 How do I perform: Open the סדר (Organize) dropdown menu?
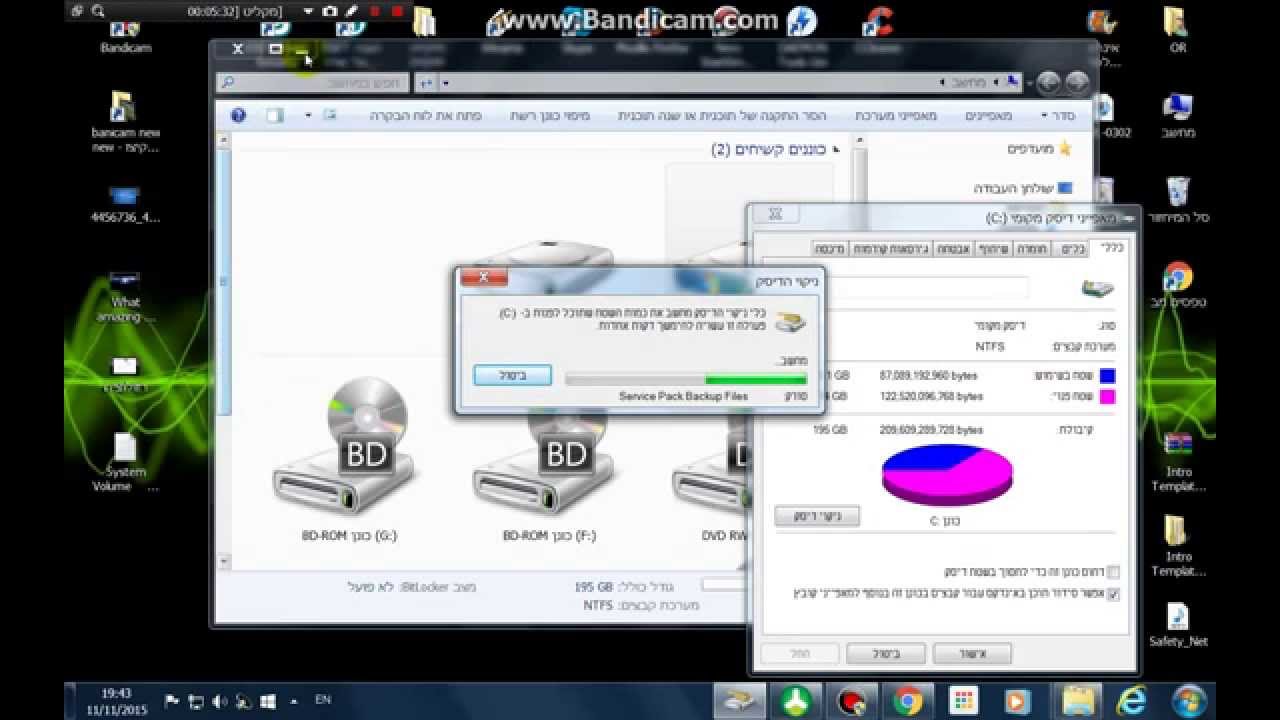pyautogui.click(x=1056, y=116)
